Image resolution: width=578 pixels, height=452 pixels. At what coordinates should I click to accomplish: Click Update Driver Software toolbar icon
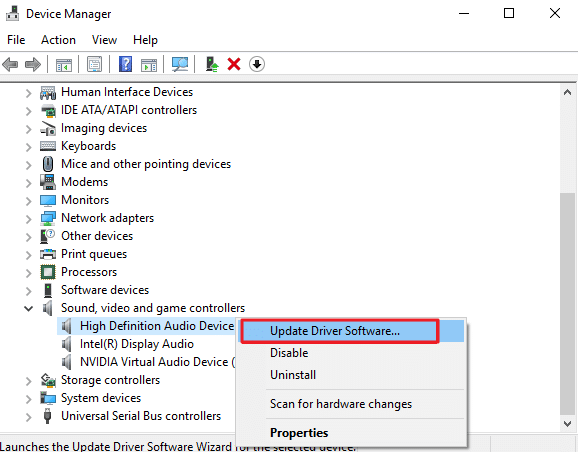212,64
